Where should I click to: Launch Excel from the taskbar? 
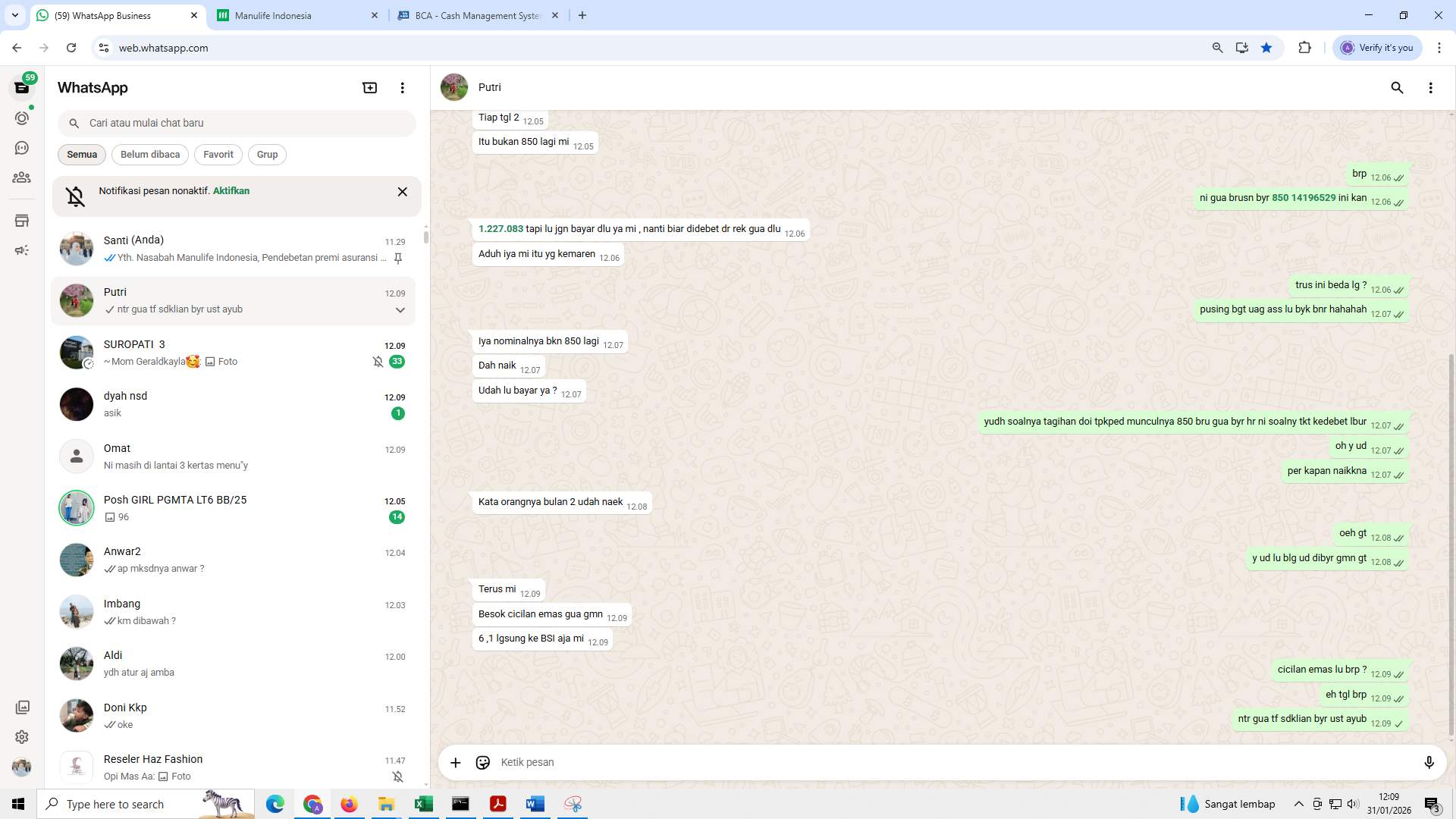point(424,804)
